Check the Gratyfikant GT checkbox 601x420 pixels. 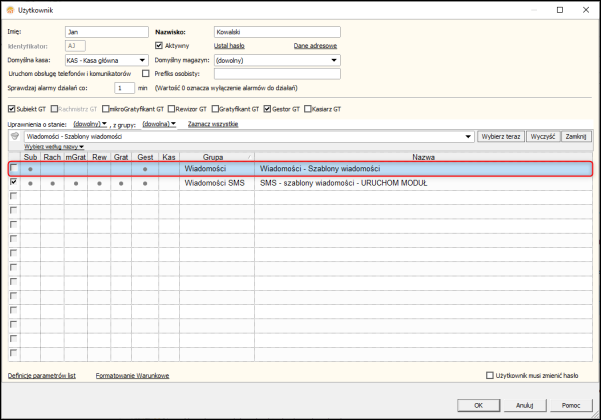coord(215,109)
